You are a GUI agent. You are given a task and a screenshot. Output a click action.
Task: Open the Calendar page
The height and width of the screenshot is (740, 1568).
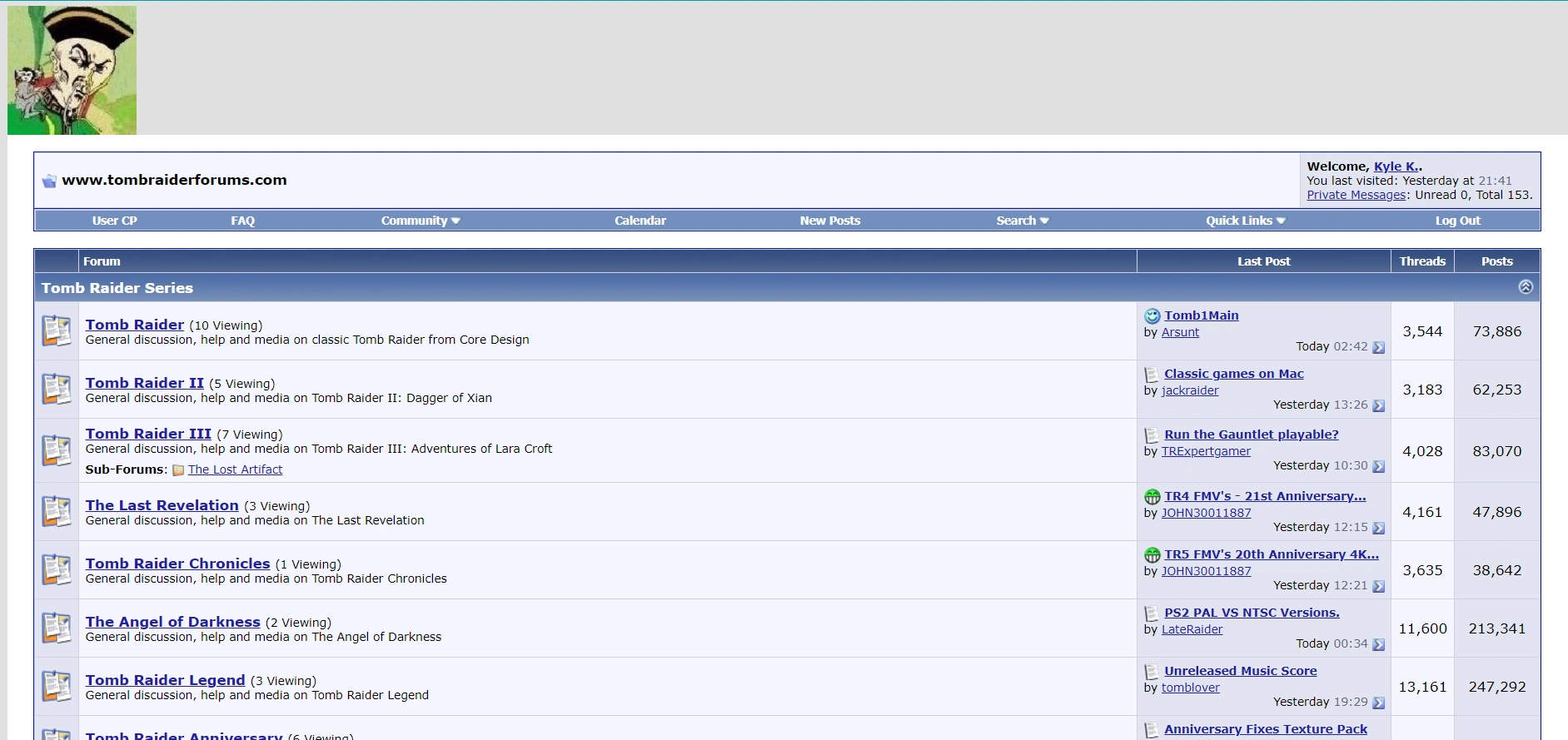click(640, 221)
